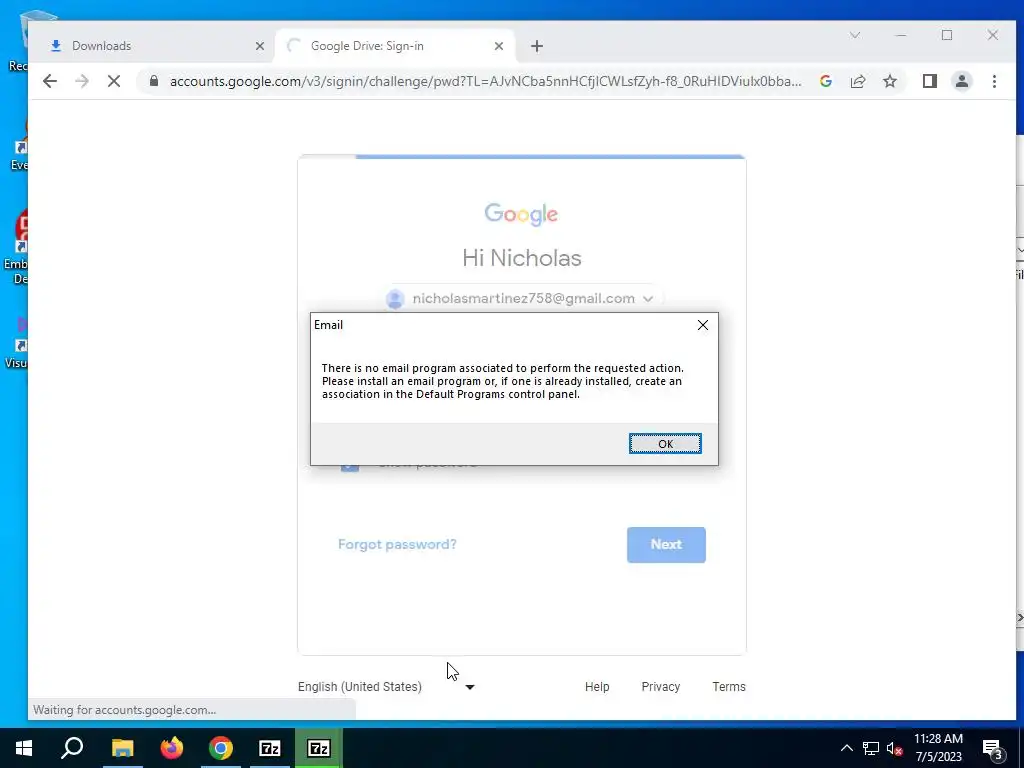Open the Chrome profile avatar

coord(962,81)
